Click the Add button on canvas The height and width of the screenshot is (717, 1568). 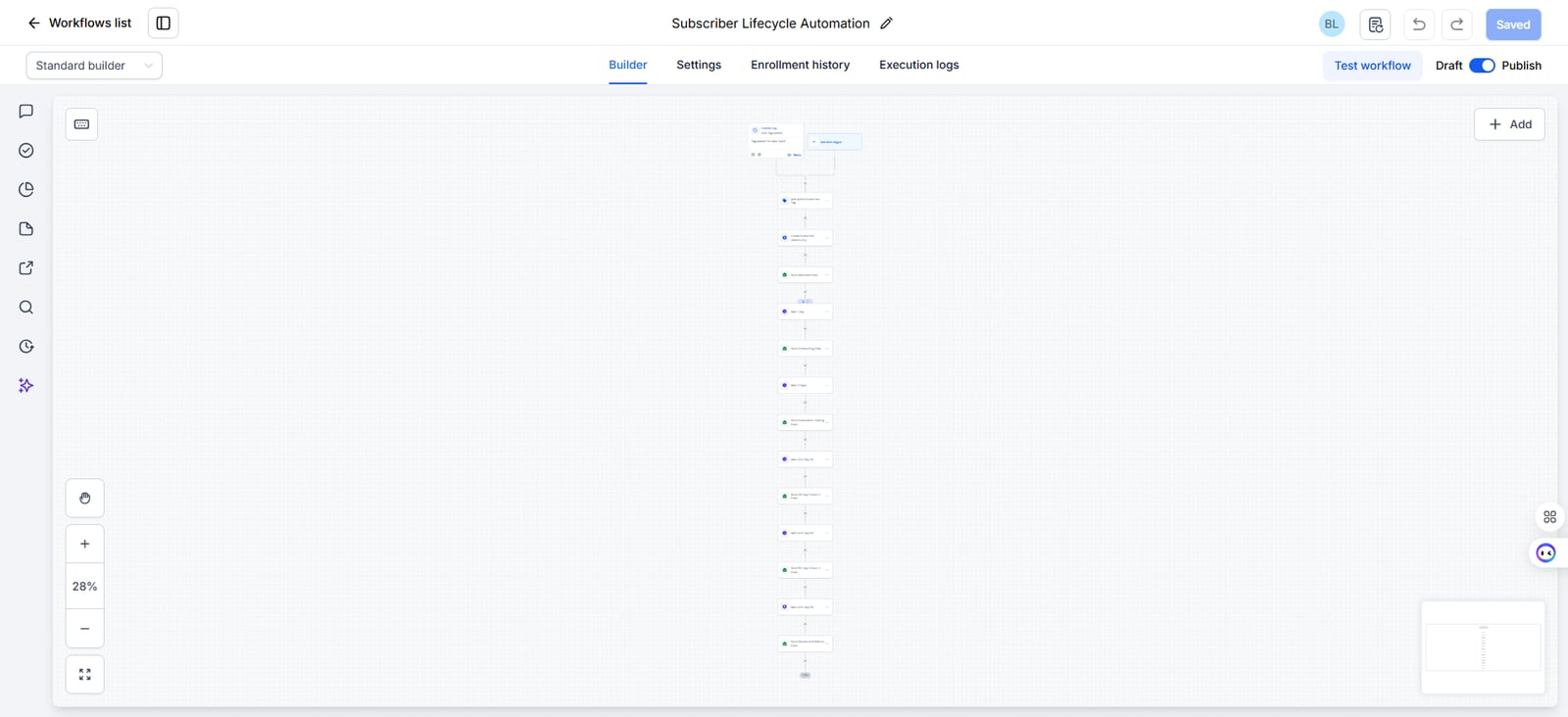click(x=1509, y=124)
